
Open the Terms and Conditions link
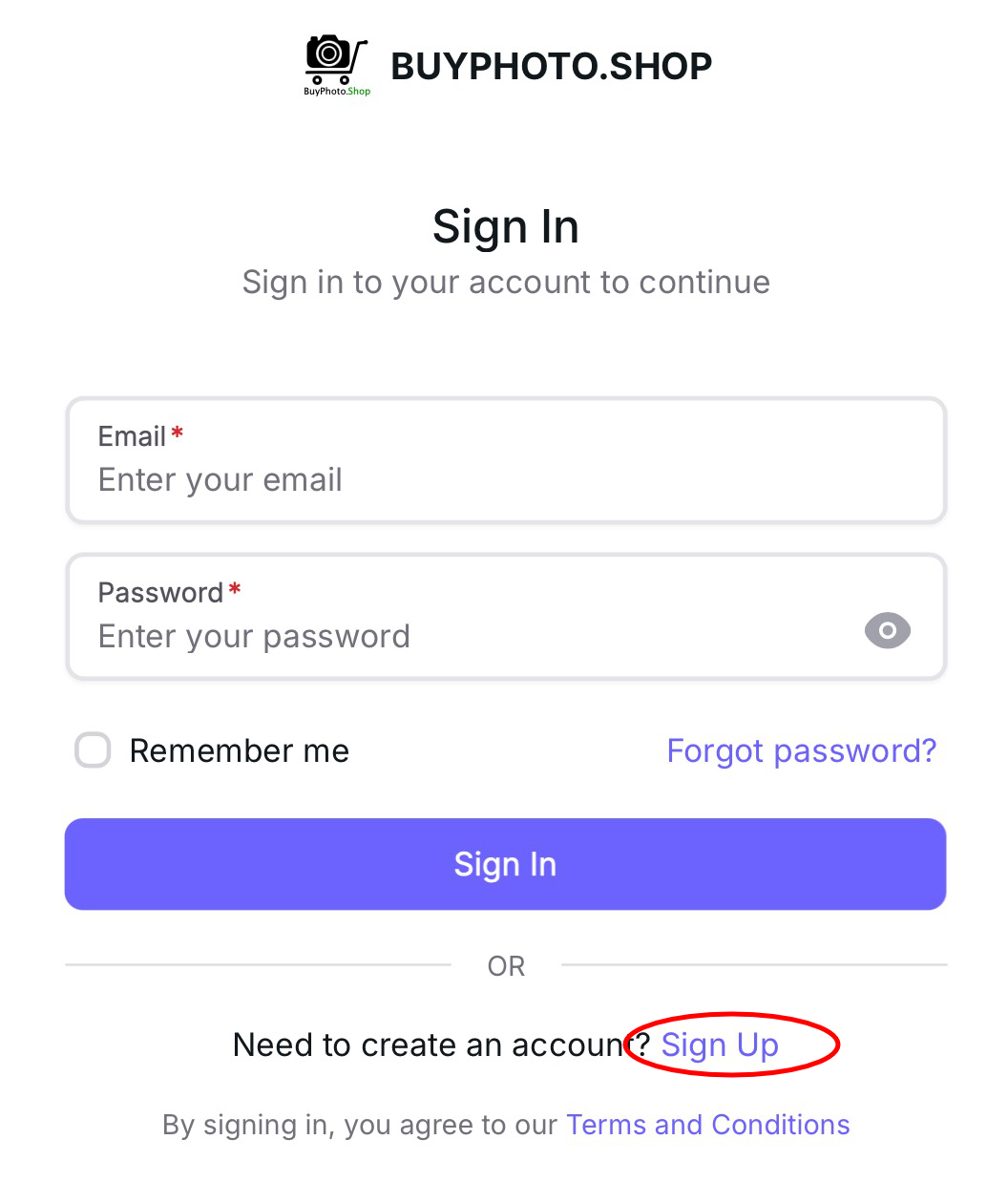click(707, 1125)
